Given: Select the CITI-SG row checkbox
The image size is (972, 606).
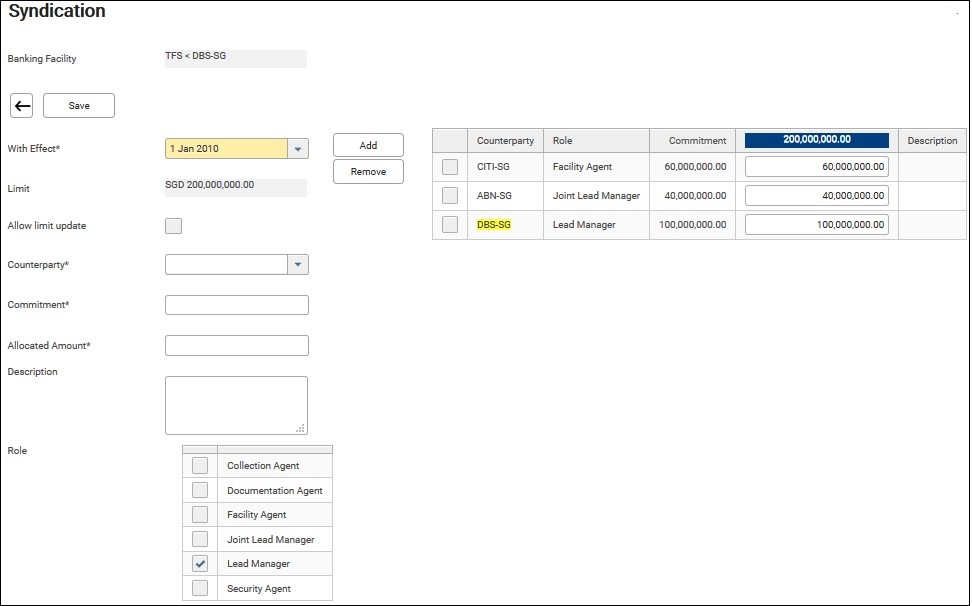Looking at the screenshot, I should coord(450,167).
